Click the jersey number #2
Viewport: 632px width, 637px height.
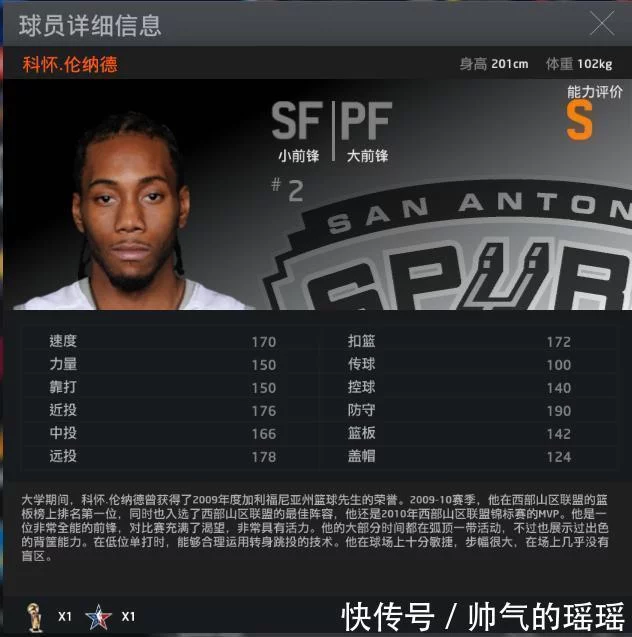tap(288, 191)
